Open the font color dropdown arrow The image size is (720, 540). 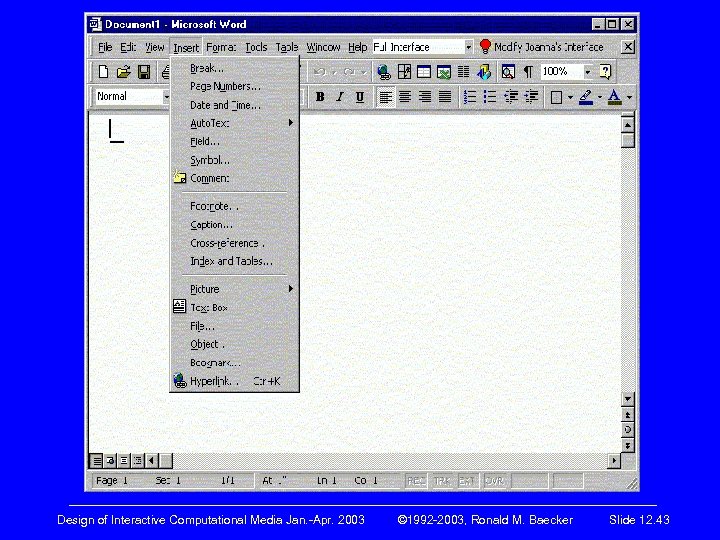click(629, 97)
